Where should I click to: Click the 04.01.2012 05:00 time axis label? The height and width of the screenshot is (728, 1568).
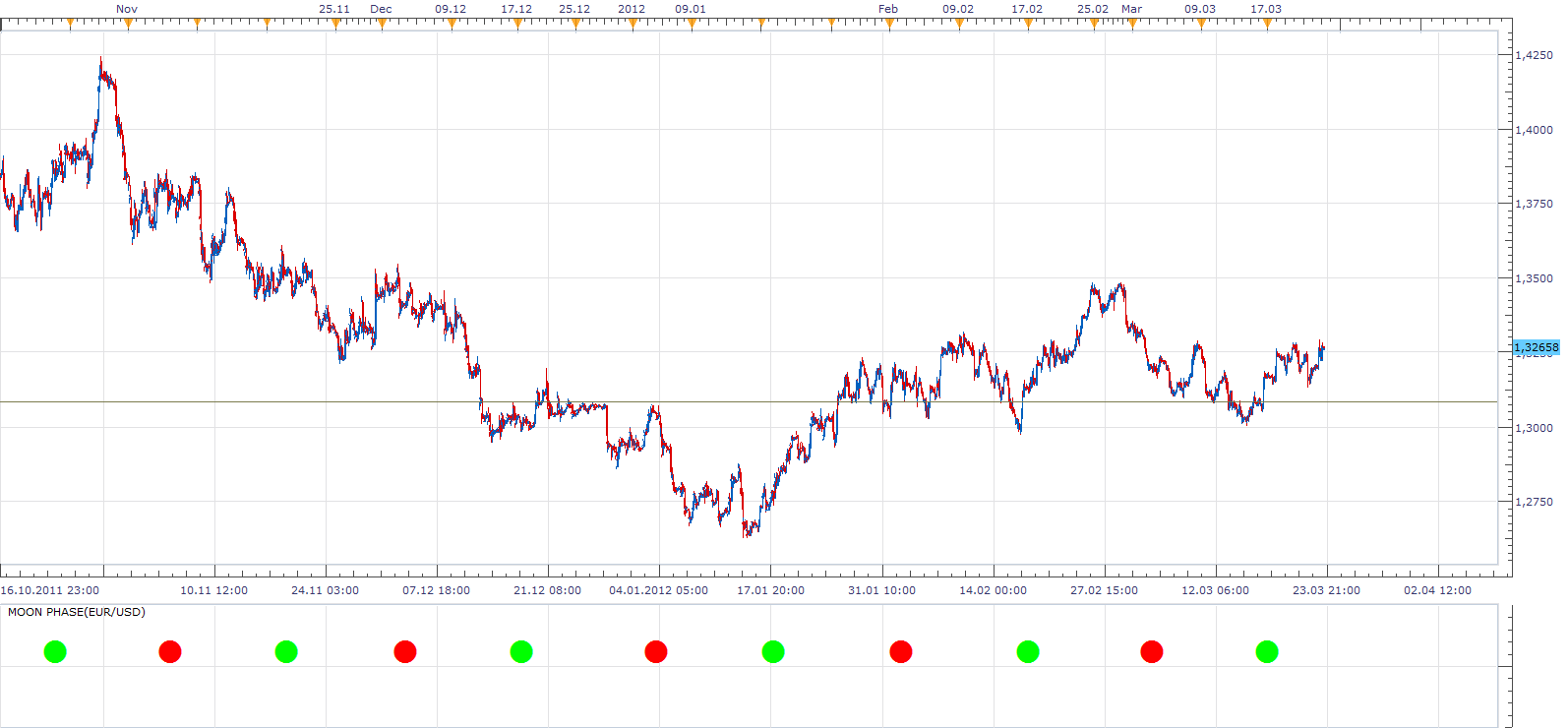click(x=659, y=590)
